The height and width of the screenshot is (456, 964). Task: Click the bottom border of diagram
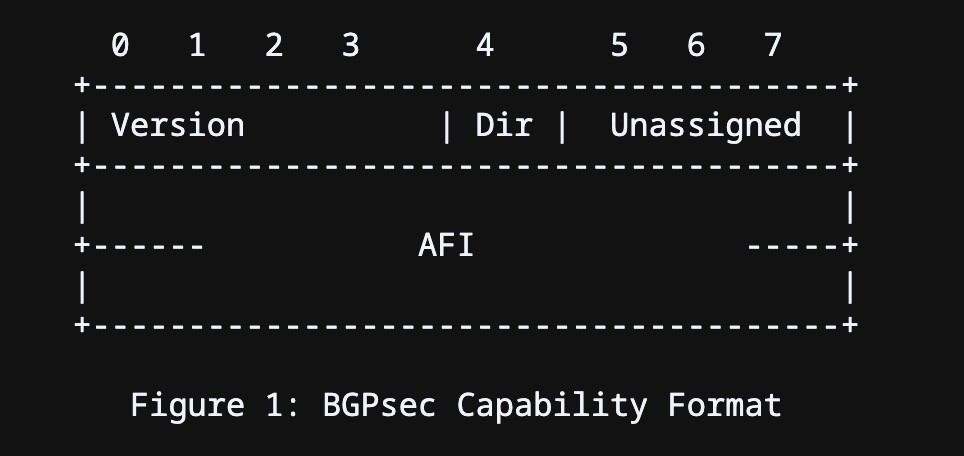point(466,325)
